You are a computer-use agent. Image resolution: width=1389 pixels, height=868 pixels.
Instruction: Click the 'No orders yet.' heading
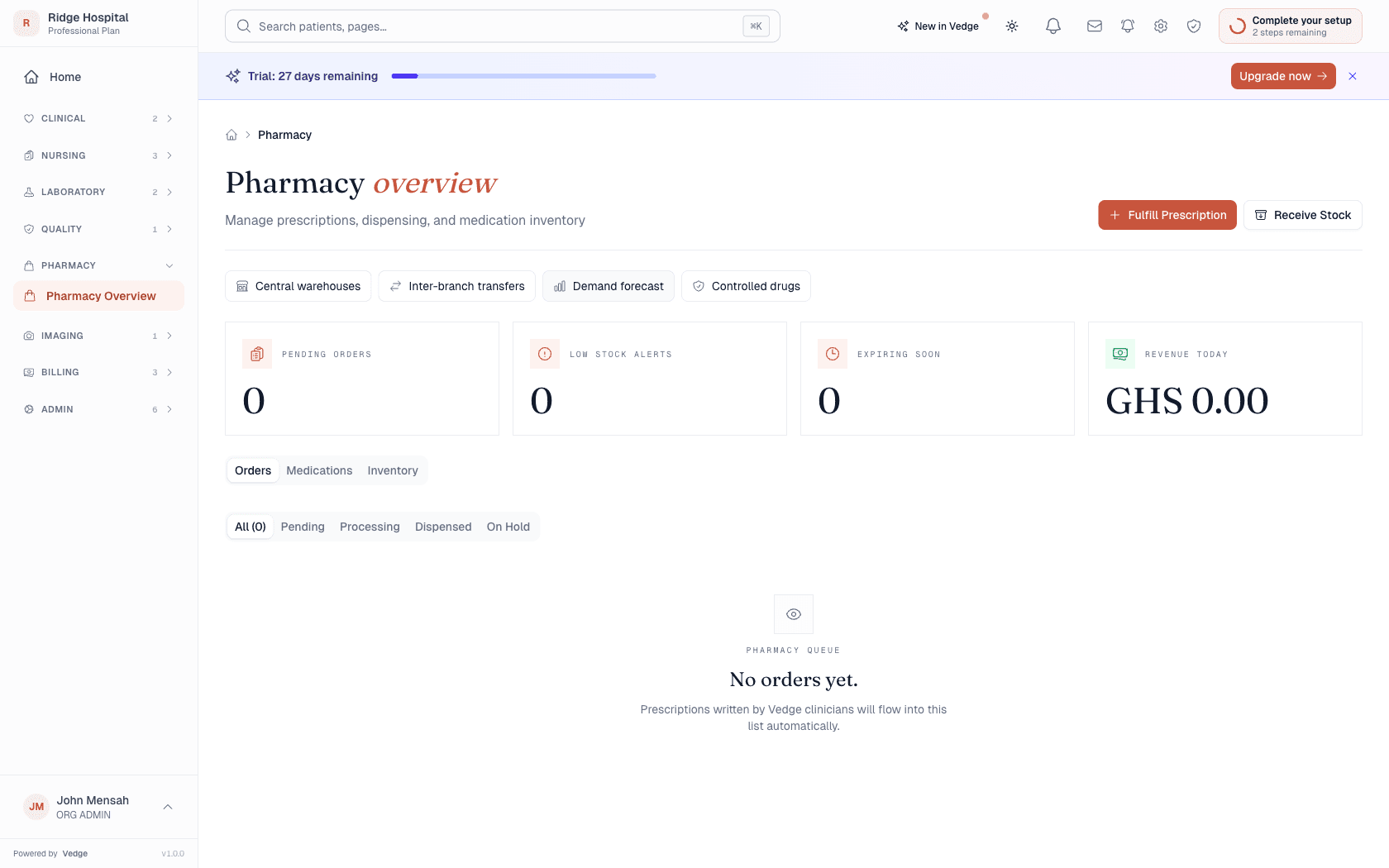click(x=794, y=680)
